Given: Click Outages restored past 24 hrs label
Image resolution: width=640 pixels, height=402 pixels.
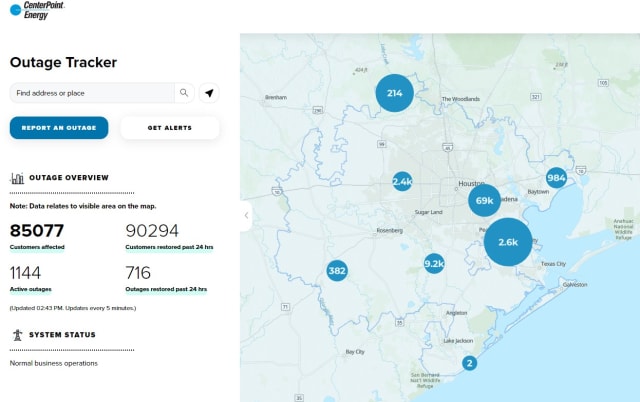Looking at the screenshot, I should point(166,289).
